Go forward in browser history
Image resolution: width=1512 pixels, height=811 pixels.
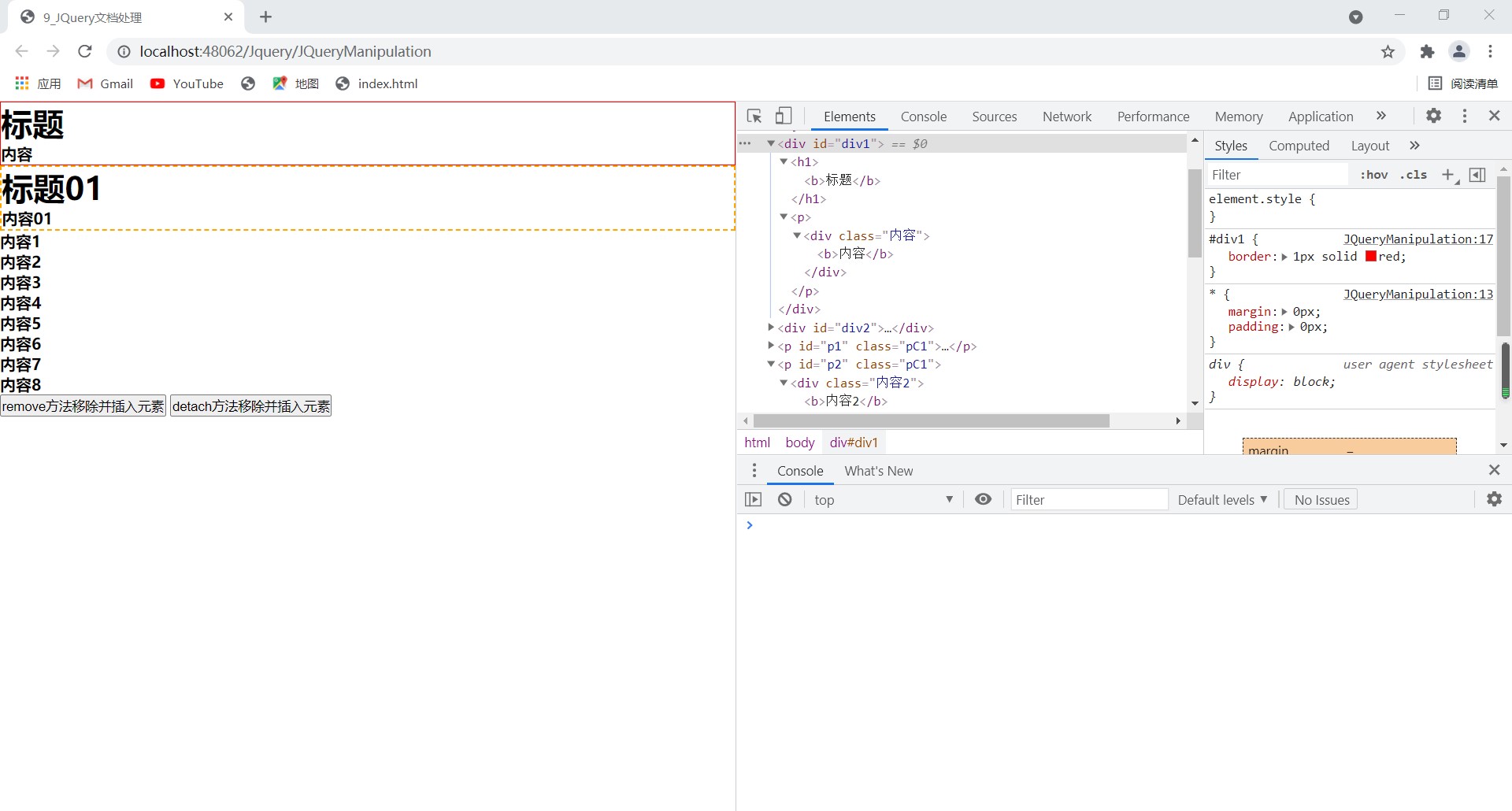pyautogui.click(x=53, y=51)
